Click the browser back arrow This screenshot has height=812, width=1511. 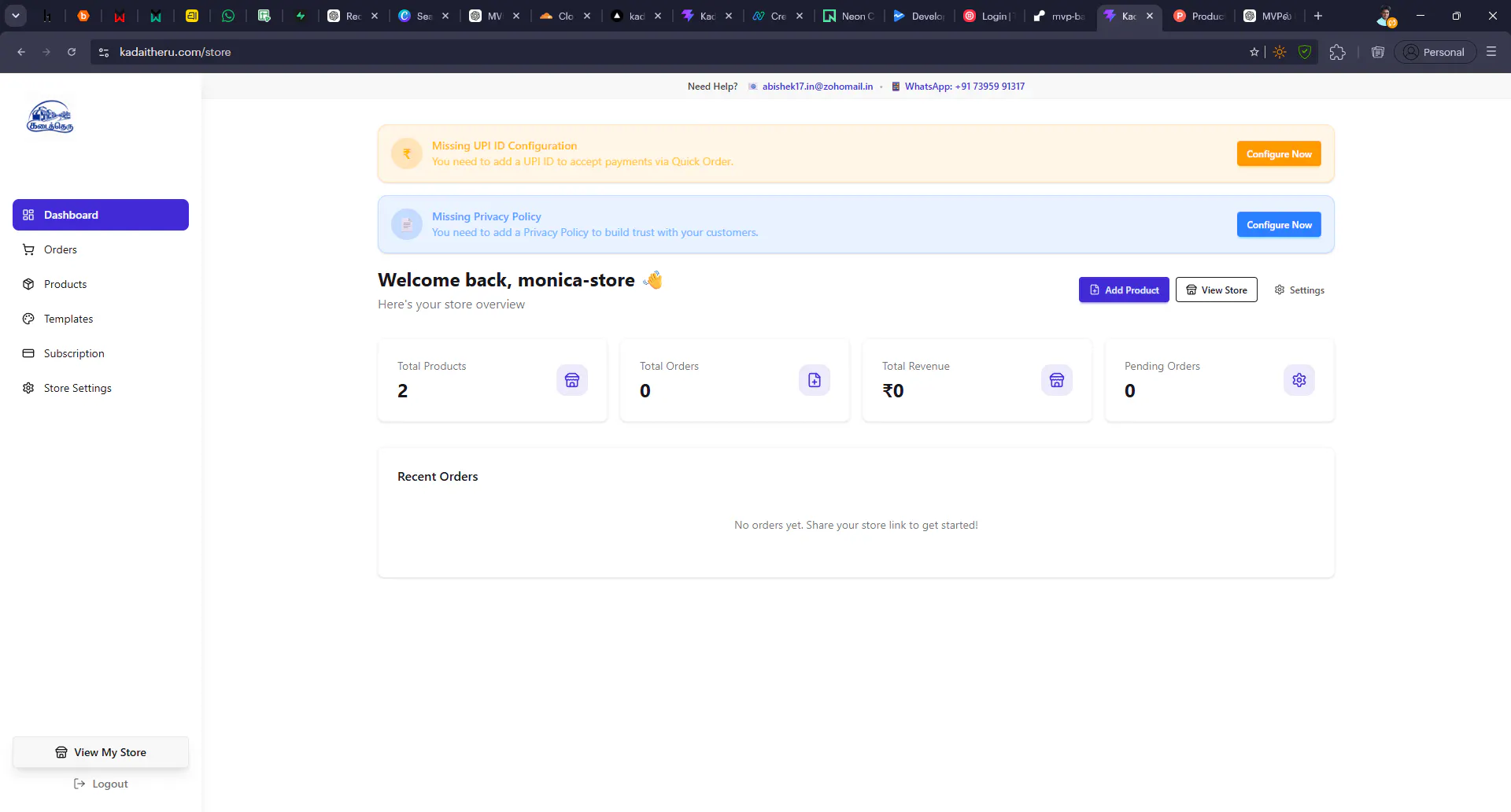tap(21, 52)
